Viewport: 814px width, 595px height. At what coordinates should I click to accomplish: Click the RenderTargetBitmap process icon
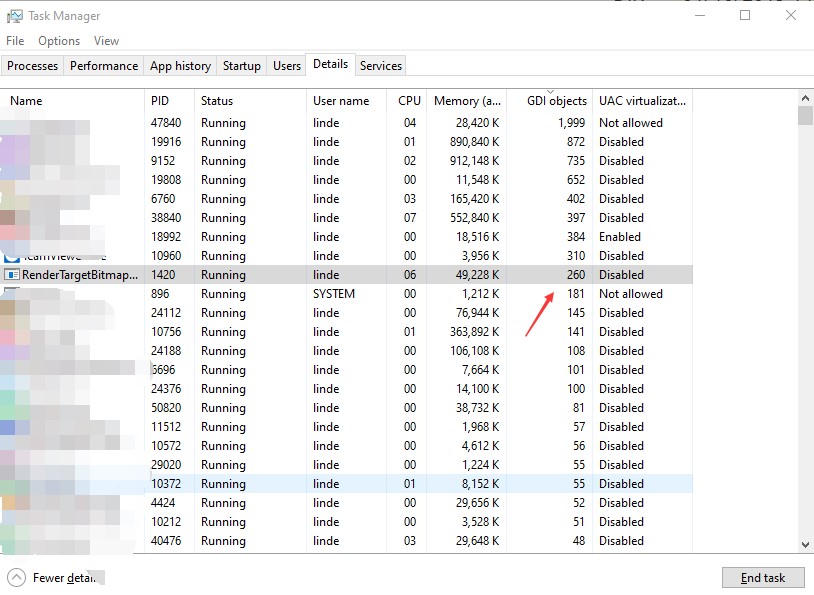(12, 274)
